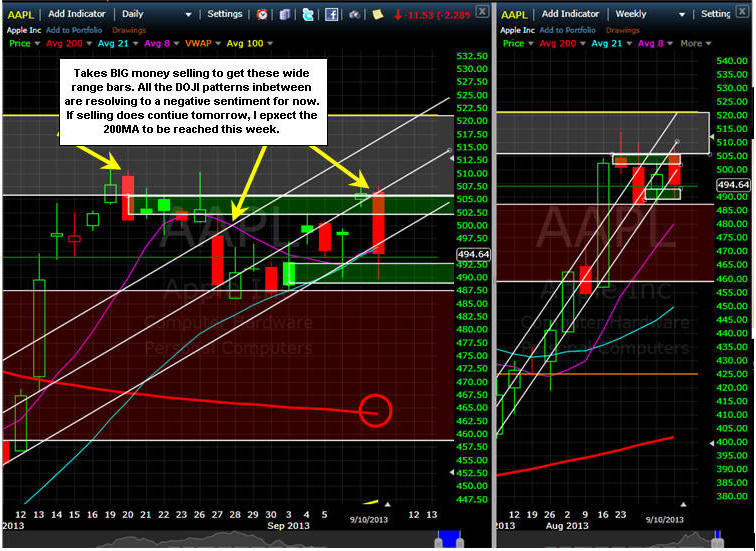Click the 532.50 price axis label

point(472,56)
